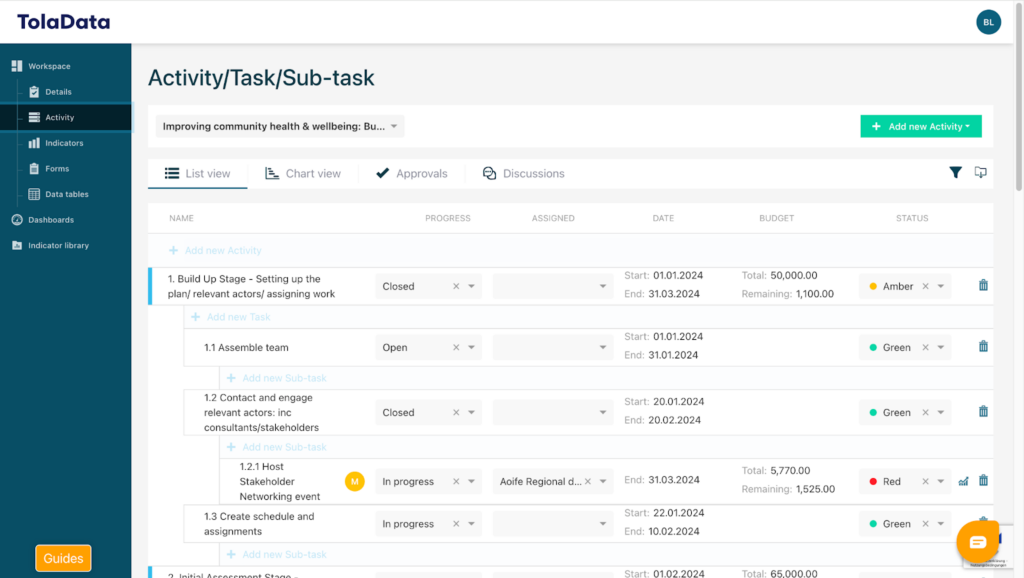Open the Guides button
The height and width of the screenshot is (578, 1024).
click(63, 558)
